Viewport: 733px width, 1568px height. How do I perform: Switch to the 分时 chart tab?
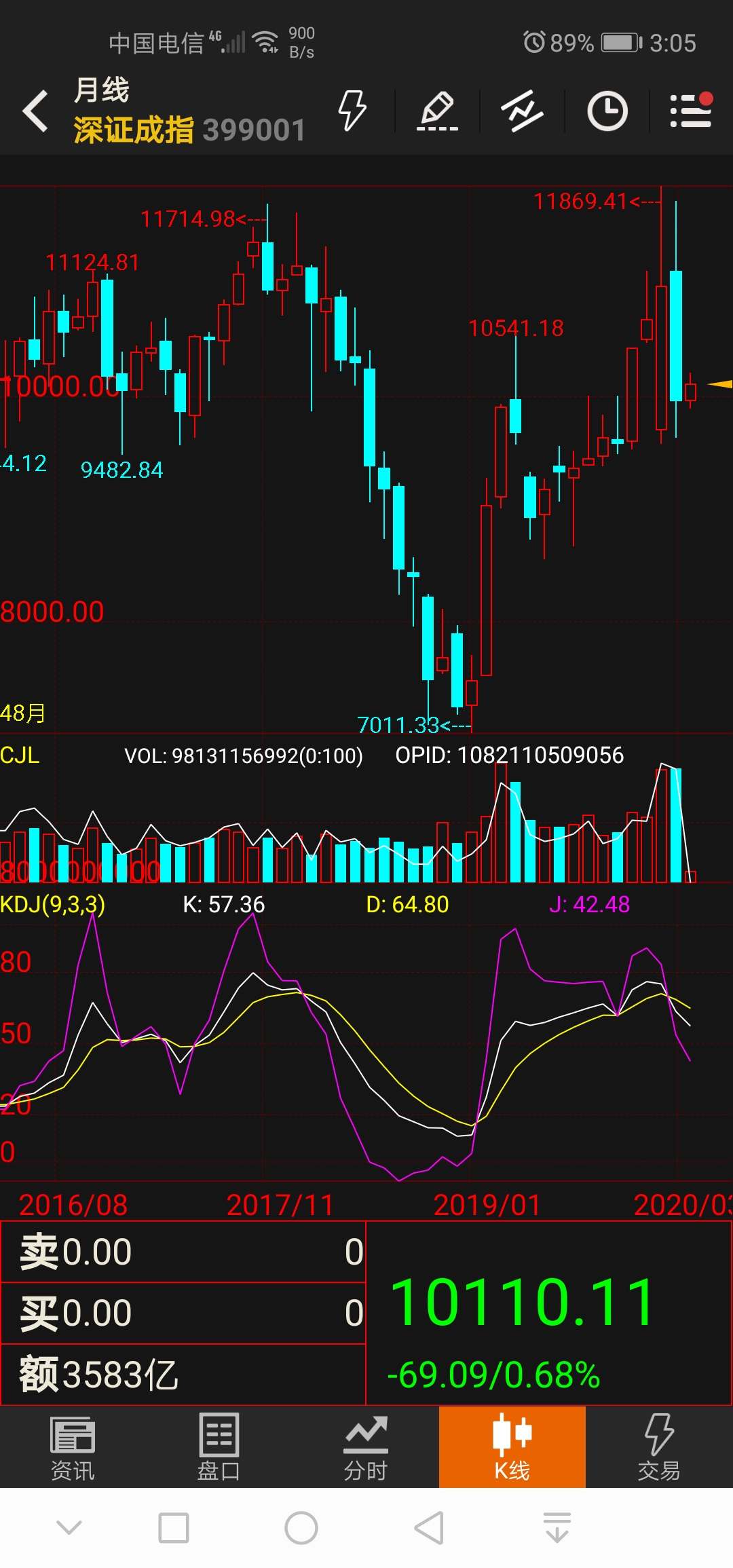365,1447
